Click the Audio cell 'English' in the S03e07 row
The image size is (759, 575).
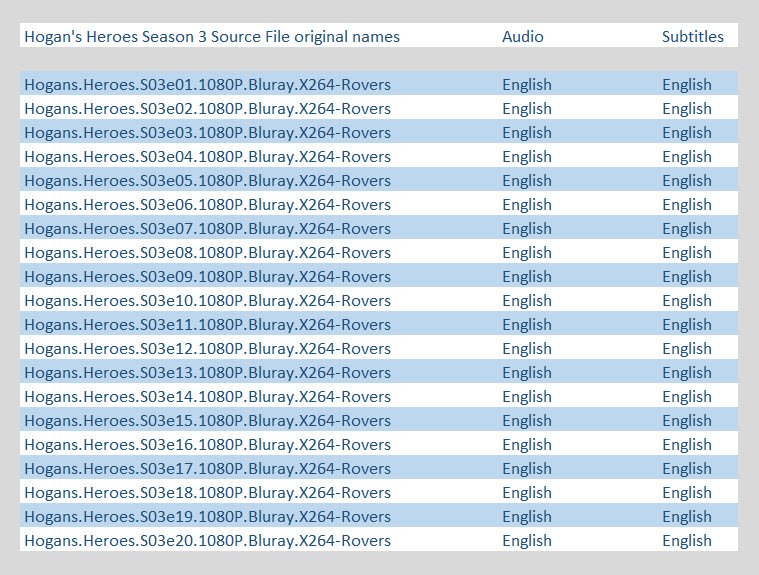pyautogui.click(x=527, y=228)
